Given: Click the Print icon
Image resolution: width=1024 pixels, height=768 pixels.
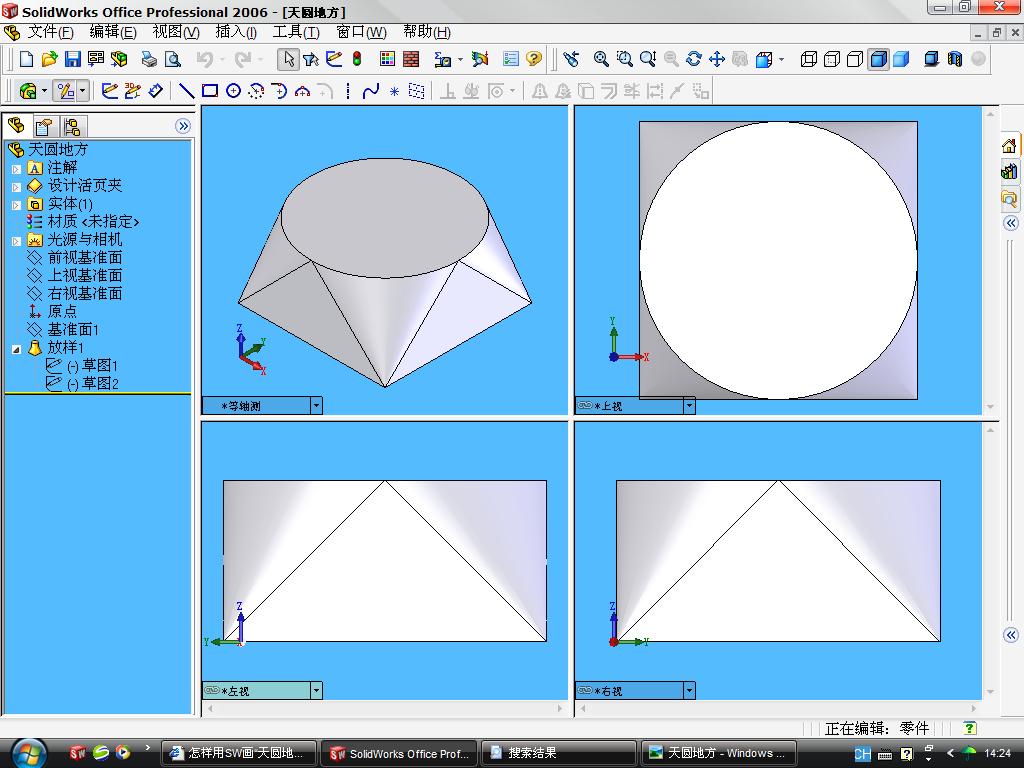Looking at the screenshot, I should (x=148, y=59).
